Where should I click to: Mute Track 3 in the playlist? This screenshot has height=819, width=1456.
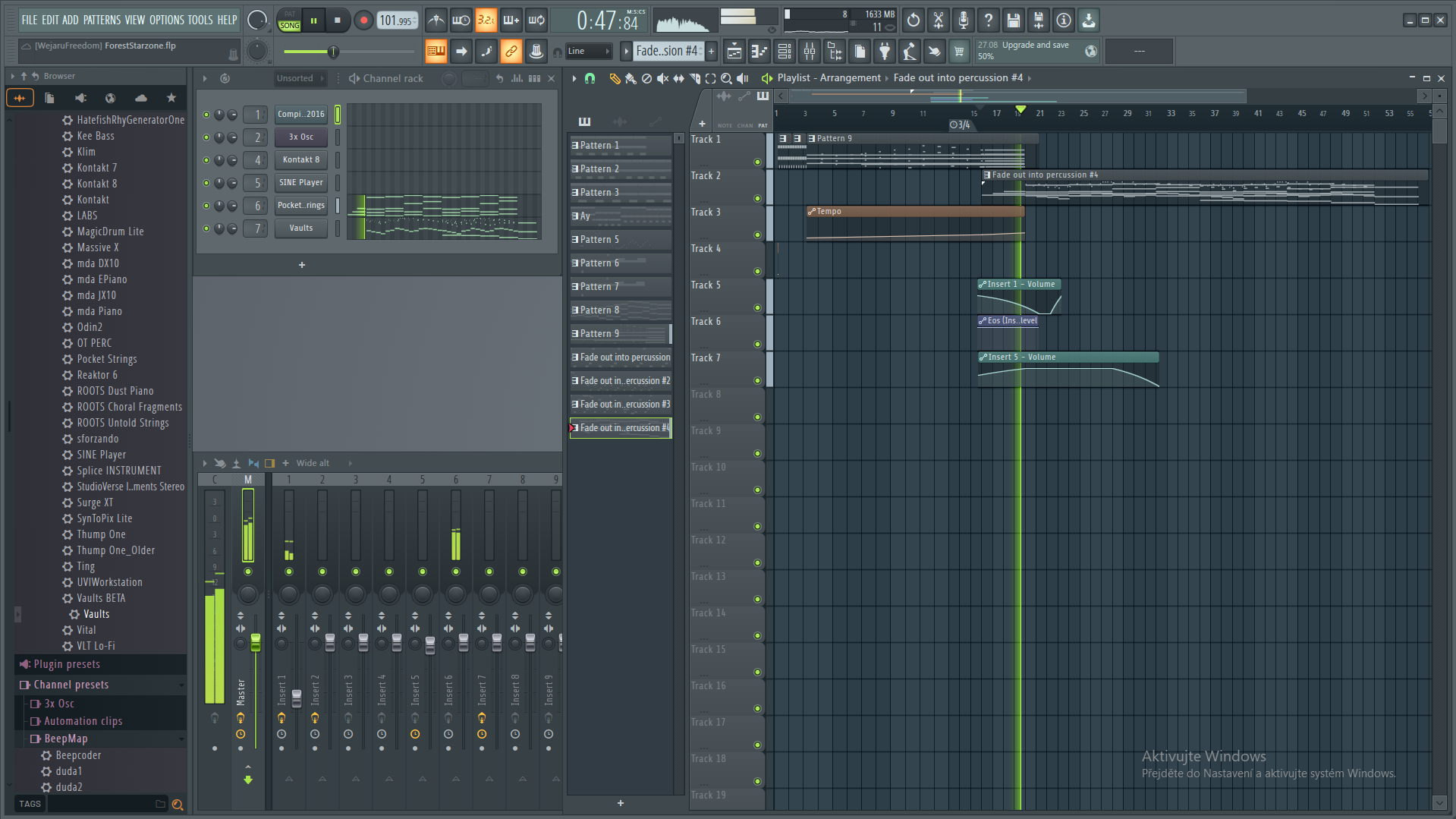coord(757,235)
